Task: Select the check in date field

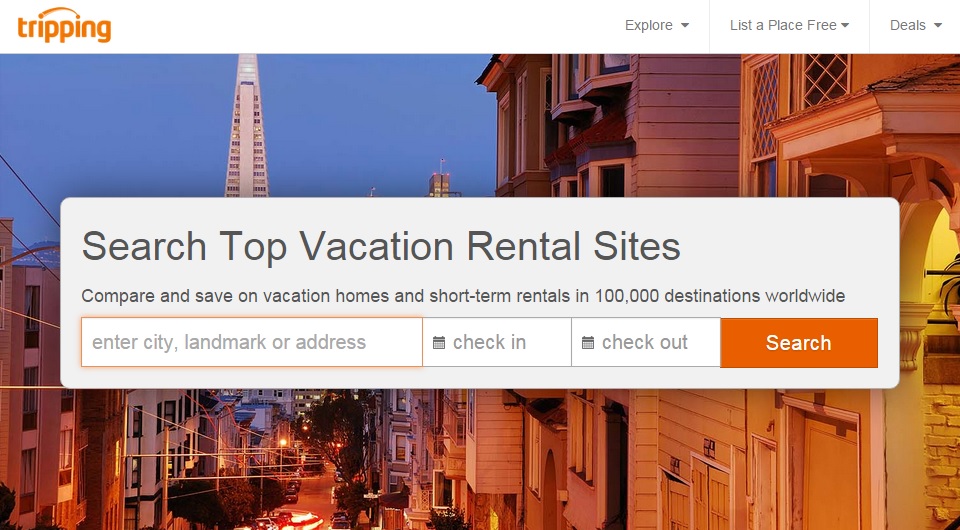Action: click(497, 342)
